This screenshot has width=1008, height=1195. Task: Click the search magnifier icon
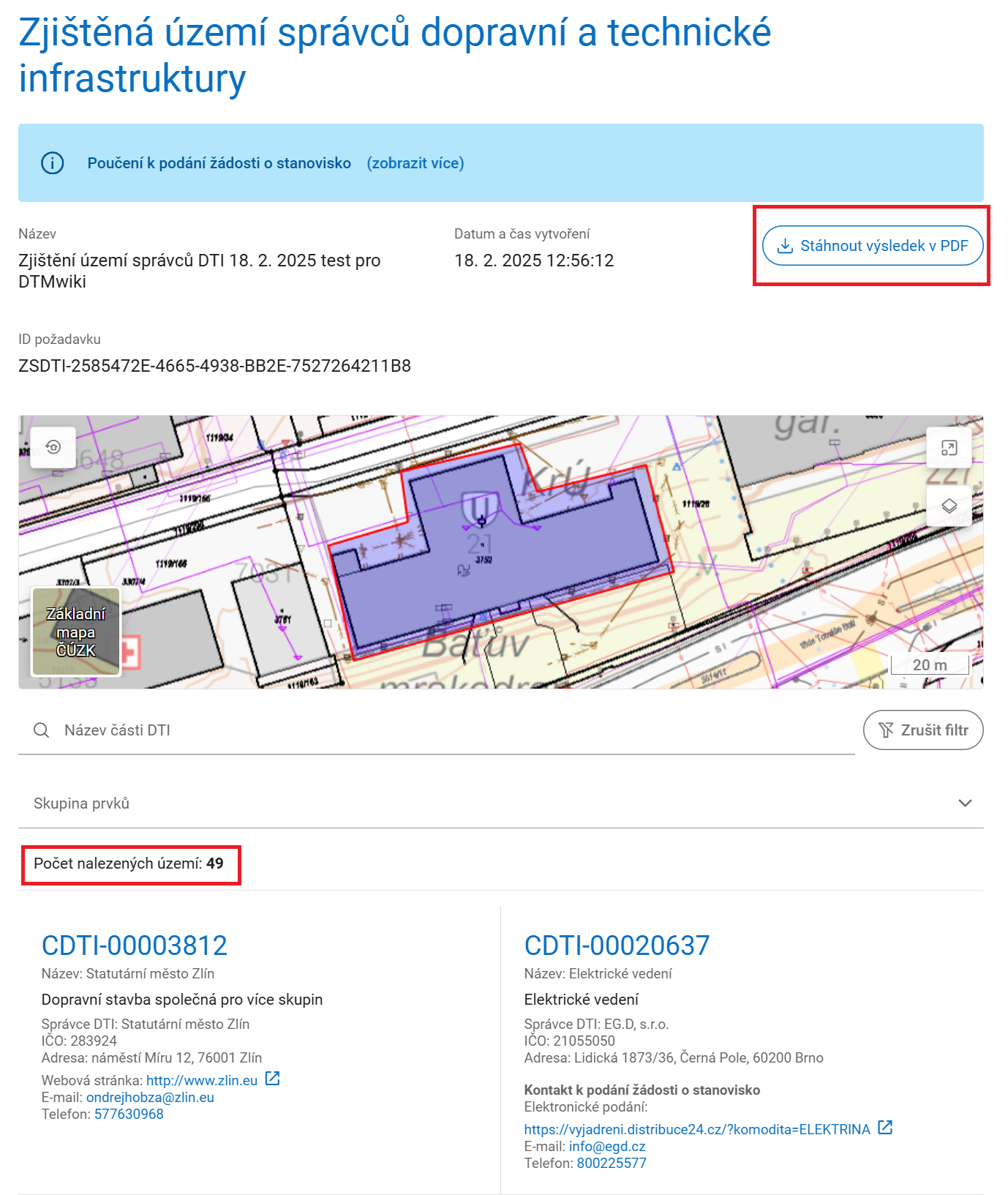pyautogui.click(x=42, y=730)
